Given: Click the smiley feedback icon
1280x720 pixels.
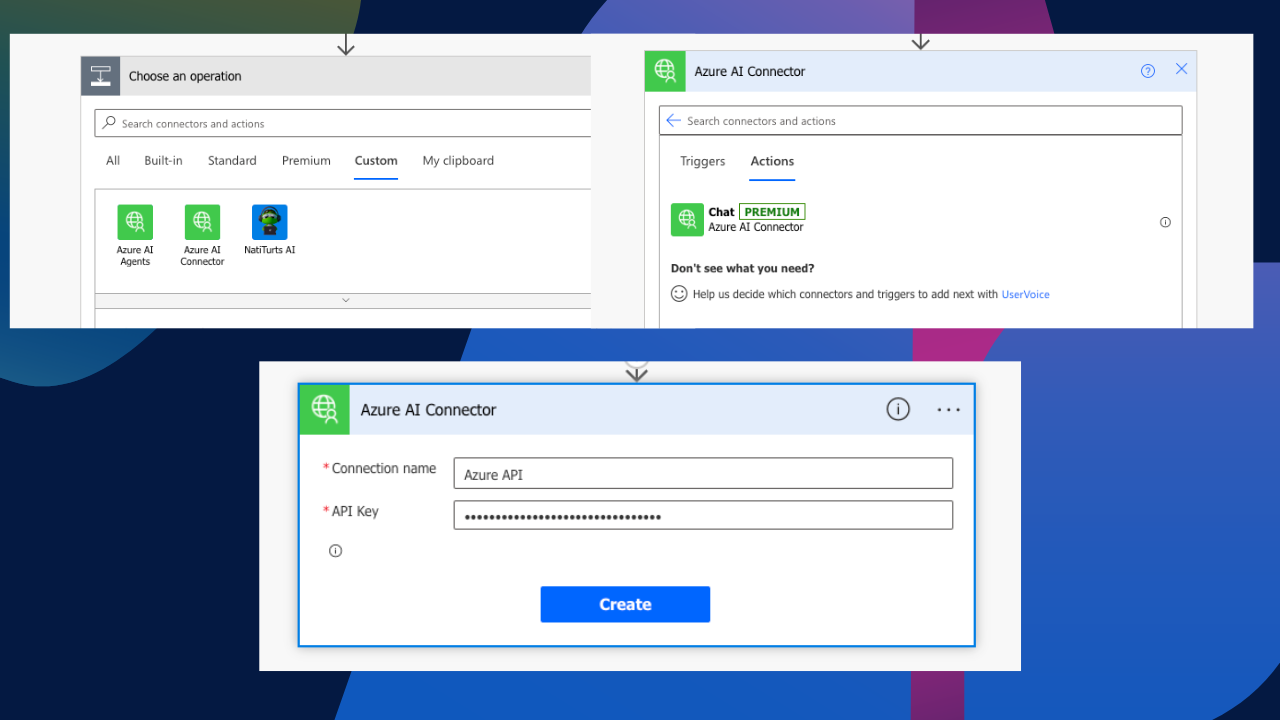Looking at the screenshot, I should [x=679, y=294].
